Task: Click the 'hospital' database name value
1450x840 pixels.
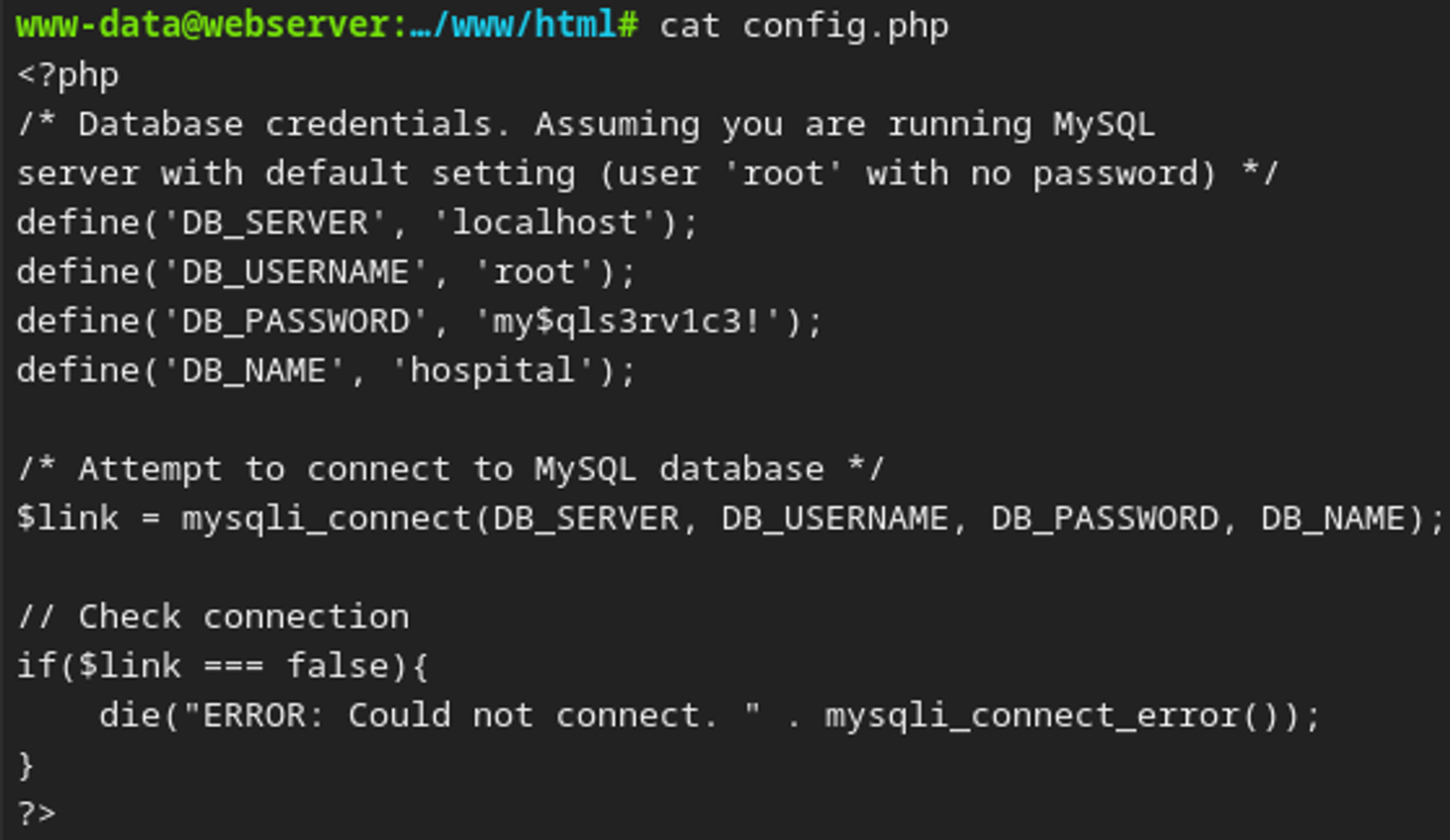Action: pos(493,370)
